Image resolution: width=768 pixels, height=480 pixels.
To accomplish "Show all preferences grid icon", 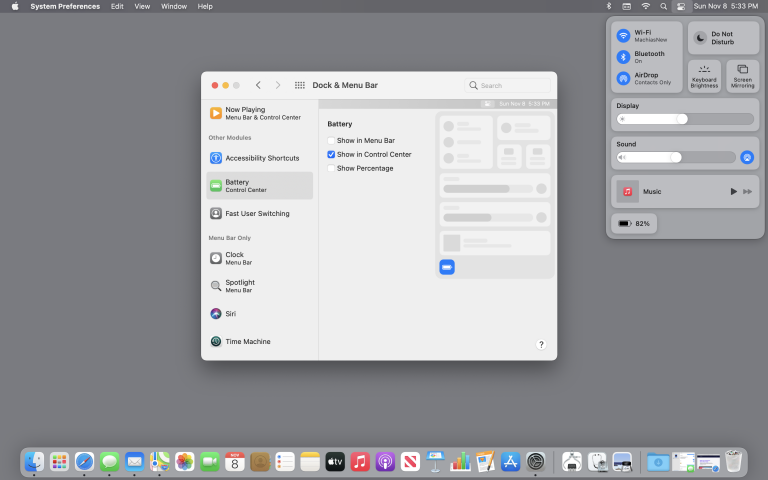I will click(300, 86).
